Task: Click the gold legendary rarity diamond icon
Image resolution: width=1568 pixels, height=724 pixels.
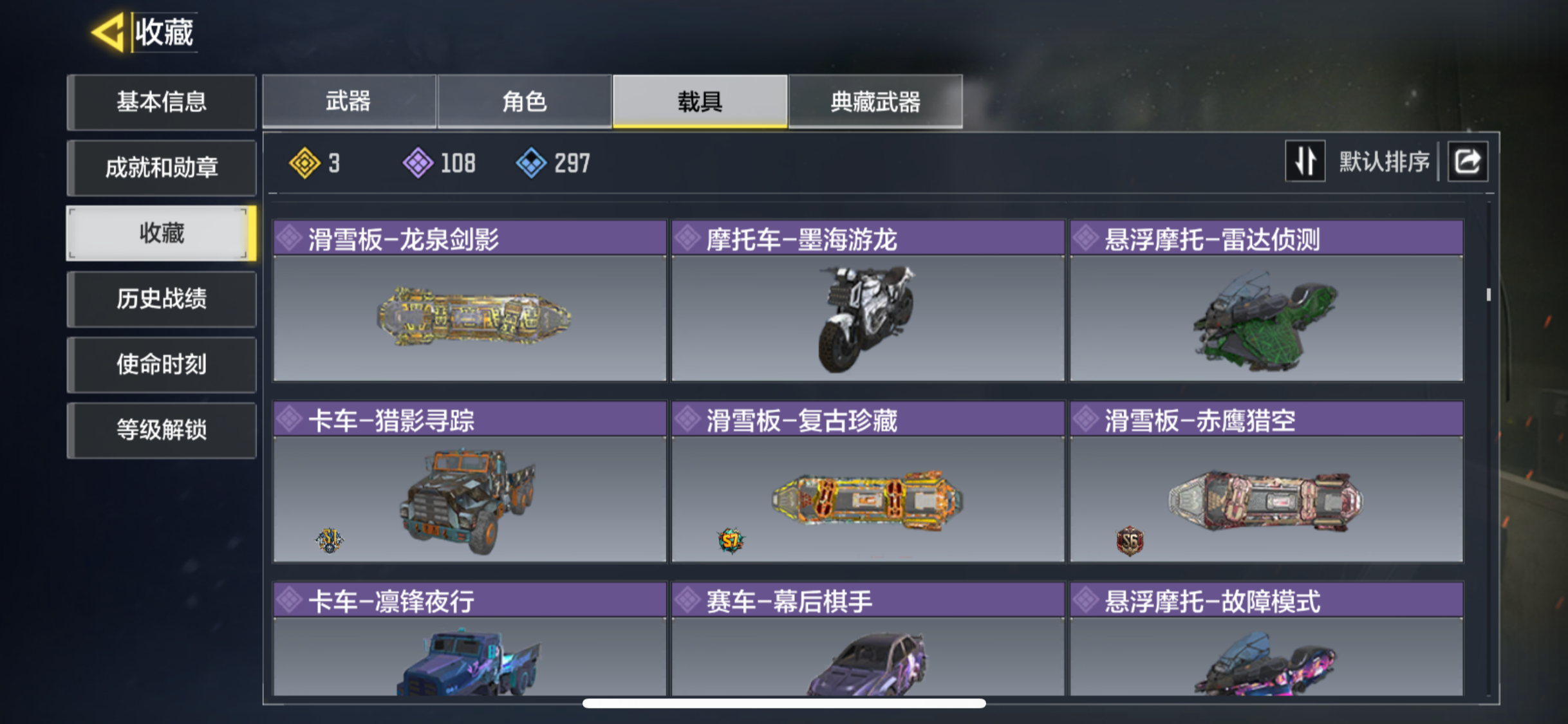Action: tap(304, 163)
